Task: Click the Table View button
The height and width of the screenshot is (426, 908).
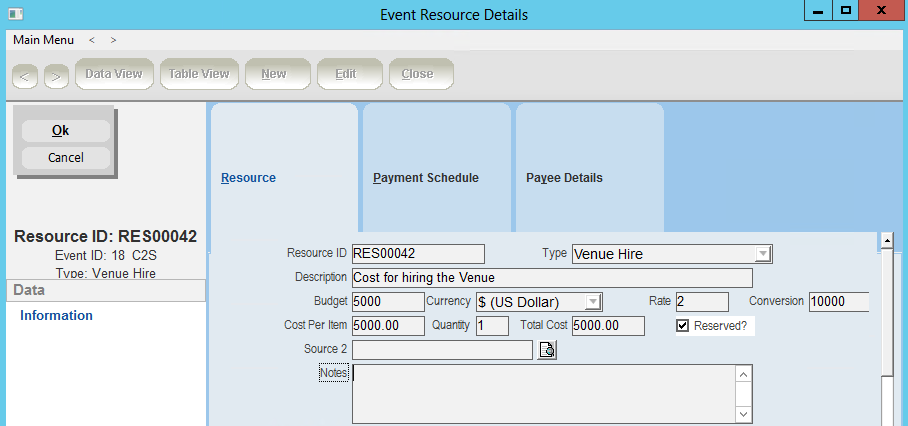Action: click(x=199, y=74)
